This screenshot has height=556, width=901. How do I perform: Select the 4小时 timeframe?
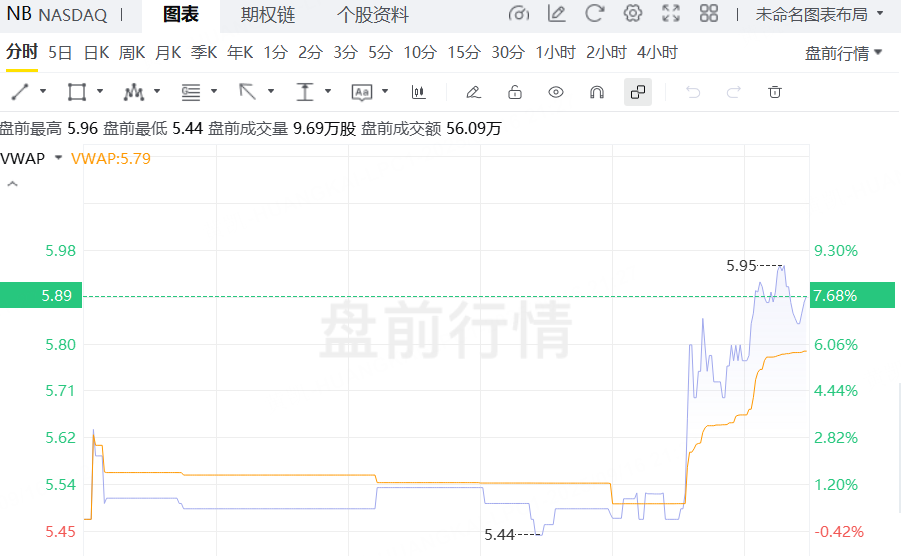[657, 53]
